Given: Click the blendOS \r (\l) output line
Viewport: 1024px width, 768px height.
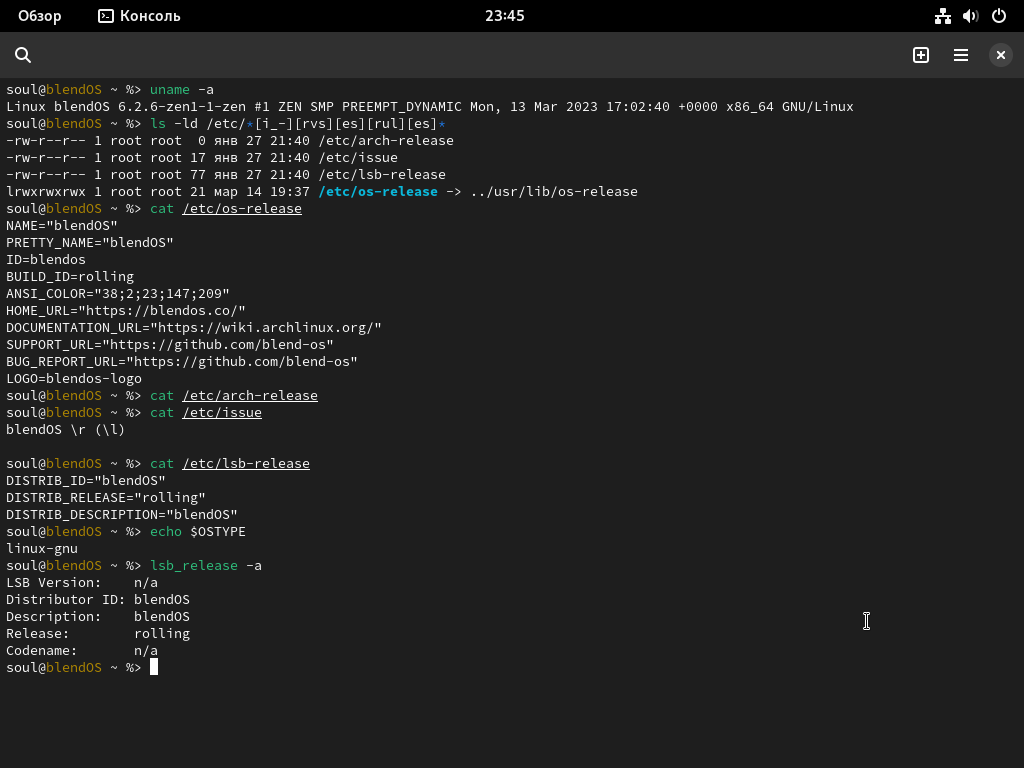Looking at the screenshot, I should coord(65,429).
